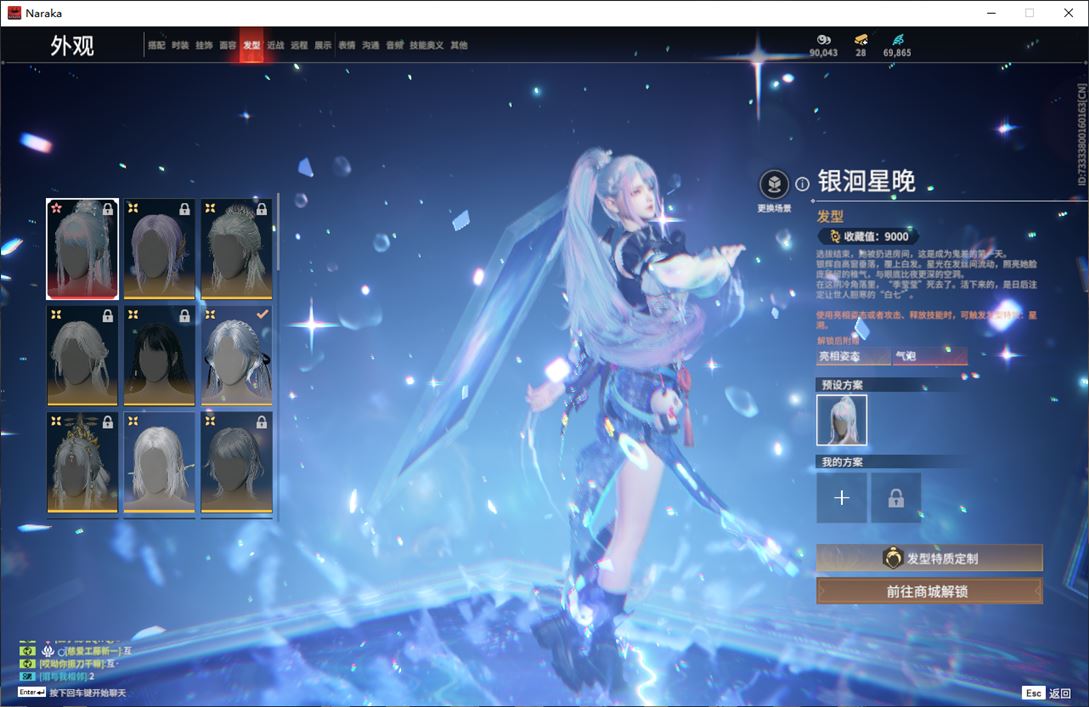This screenshot has height=707, width=1089.
Task: Click the orange 发型 category label under title
Action: 830,217
